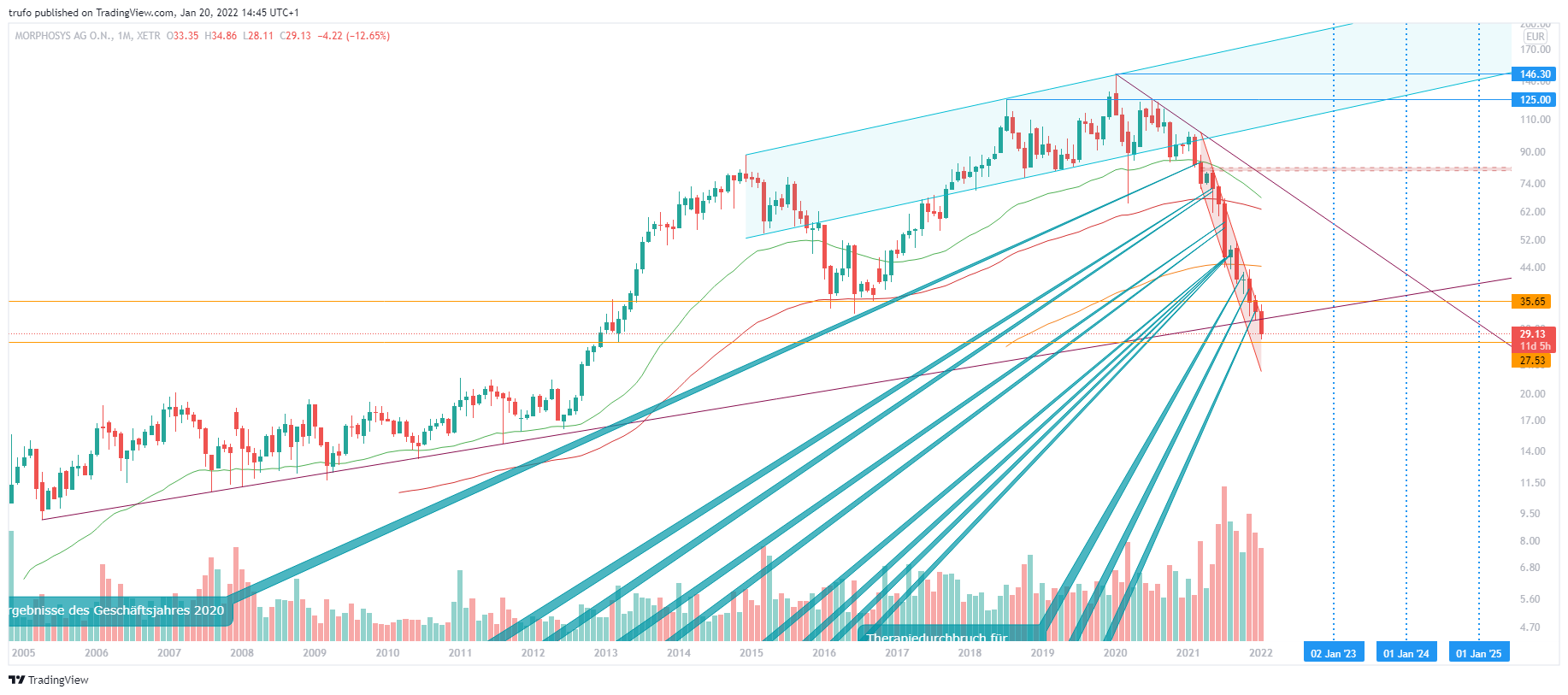Select the 01 Jan '24 date marker

(x=1406, y=654)
